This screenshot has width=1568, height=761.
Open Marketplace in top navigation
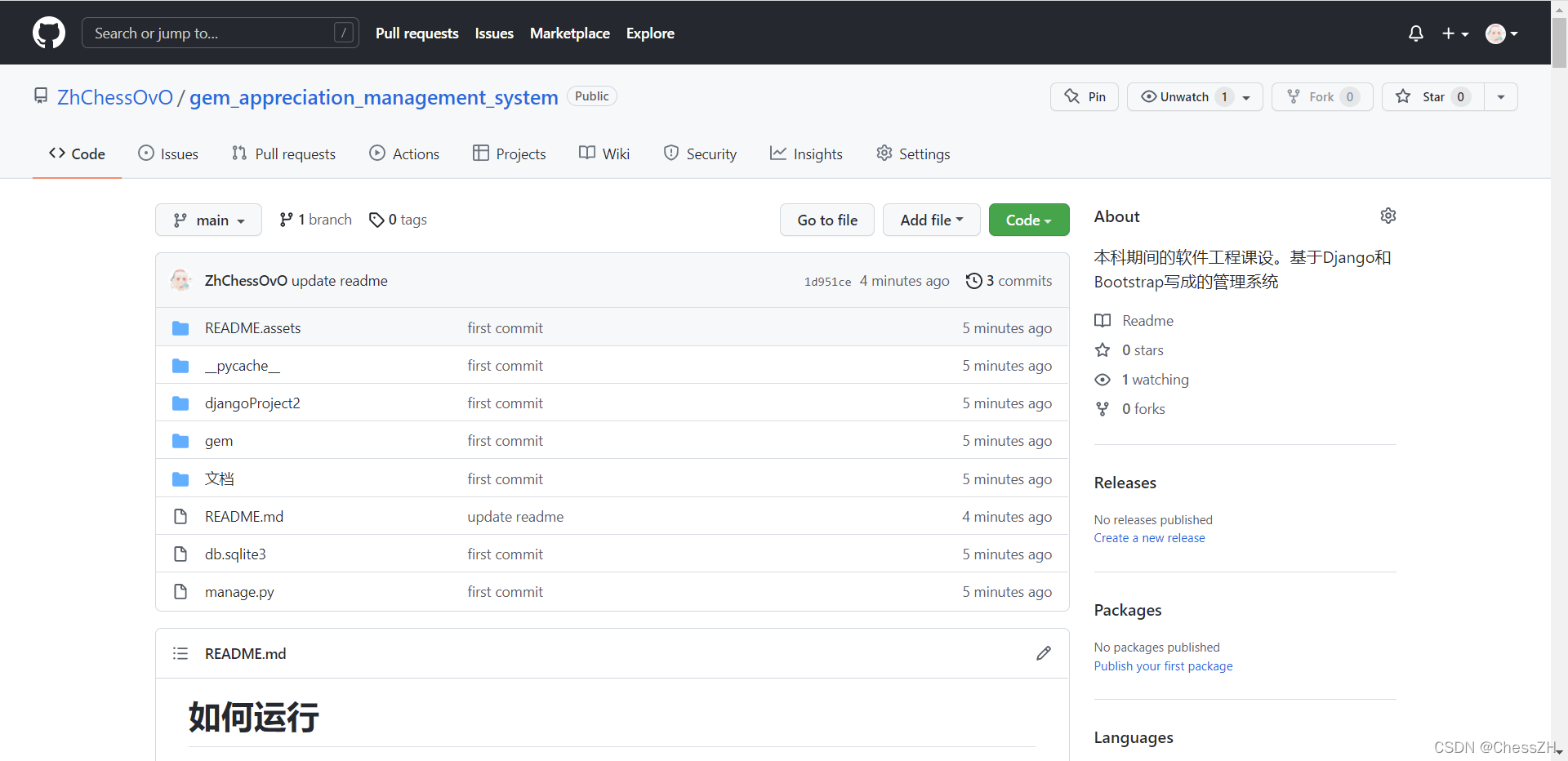570,33
